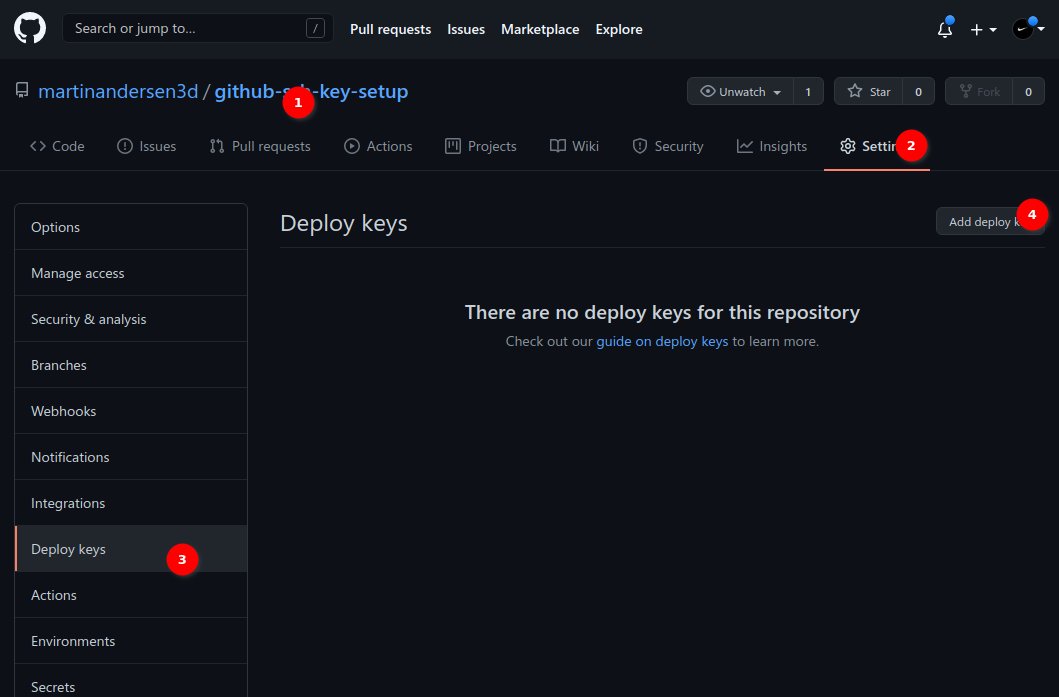Switch to the repository Code tab
Viewport: 1059px width, 697px height.
57,146
